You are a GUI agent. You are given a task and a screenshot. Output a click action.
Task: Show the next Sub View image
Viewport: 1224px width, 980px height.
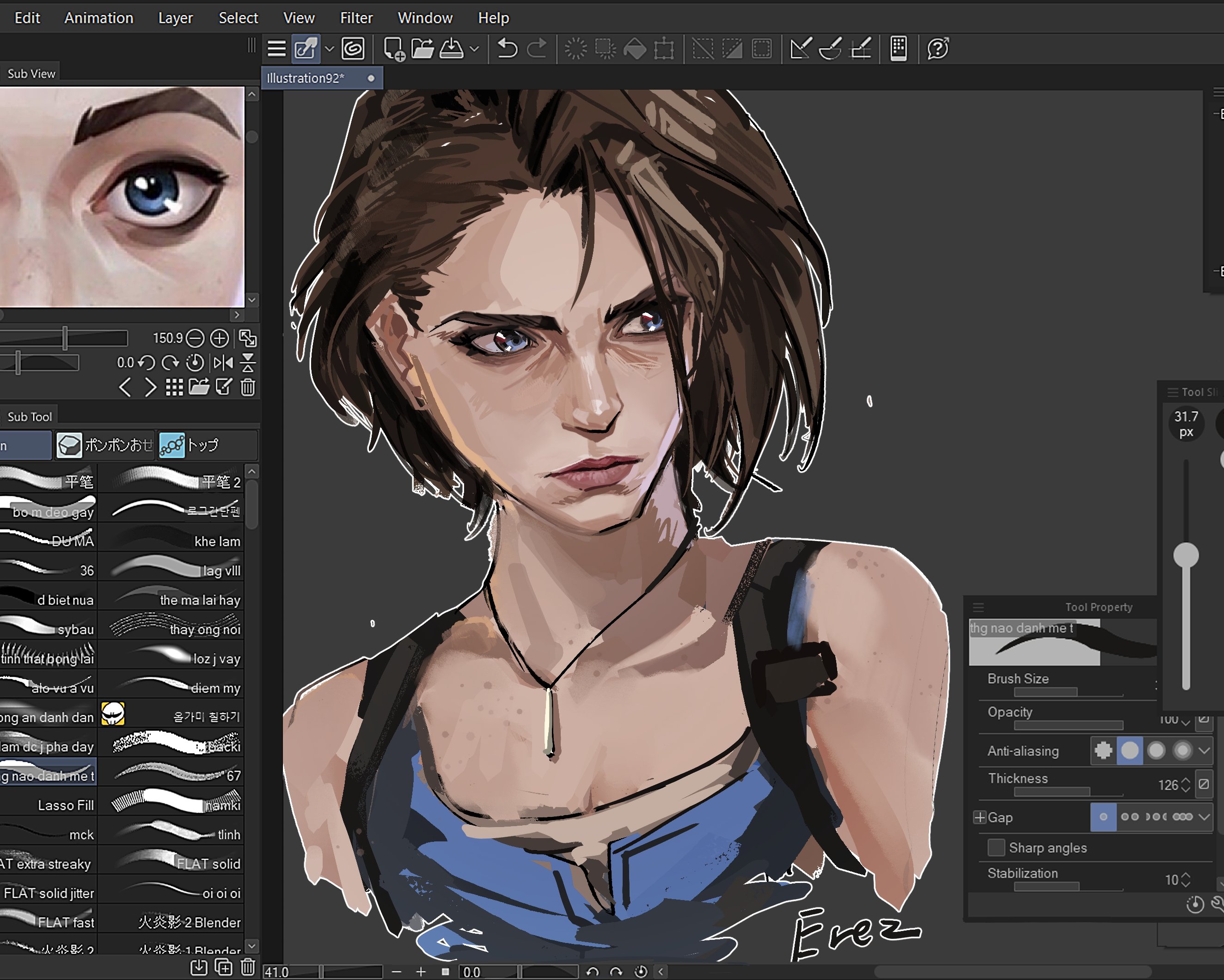coord(150,388)
